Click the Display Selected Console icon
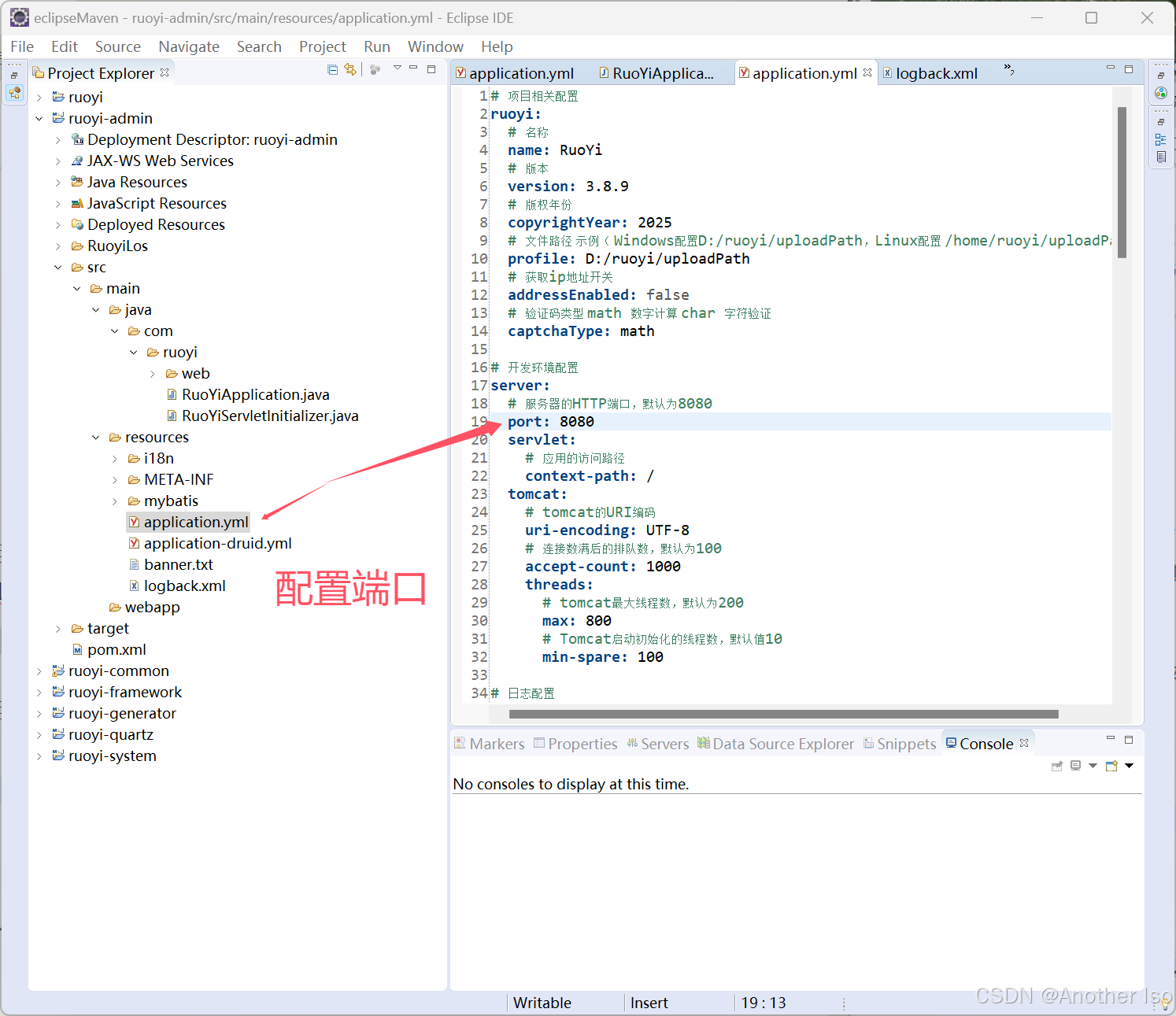Screen dimensions: 1176x1016 (x=1075, y=766)
